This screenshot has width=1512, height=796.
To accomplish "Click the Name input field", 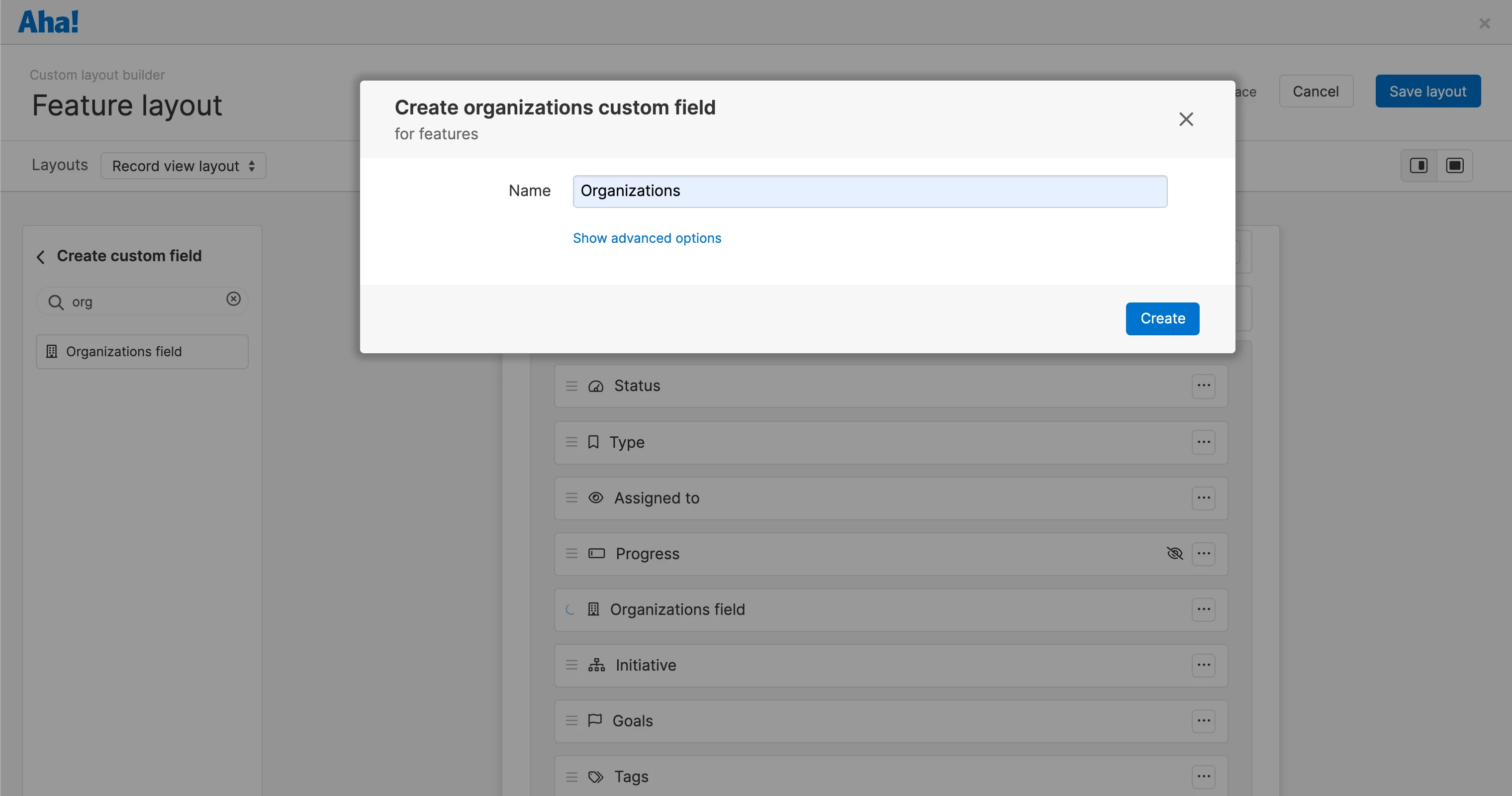I will (869, 191).
